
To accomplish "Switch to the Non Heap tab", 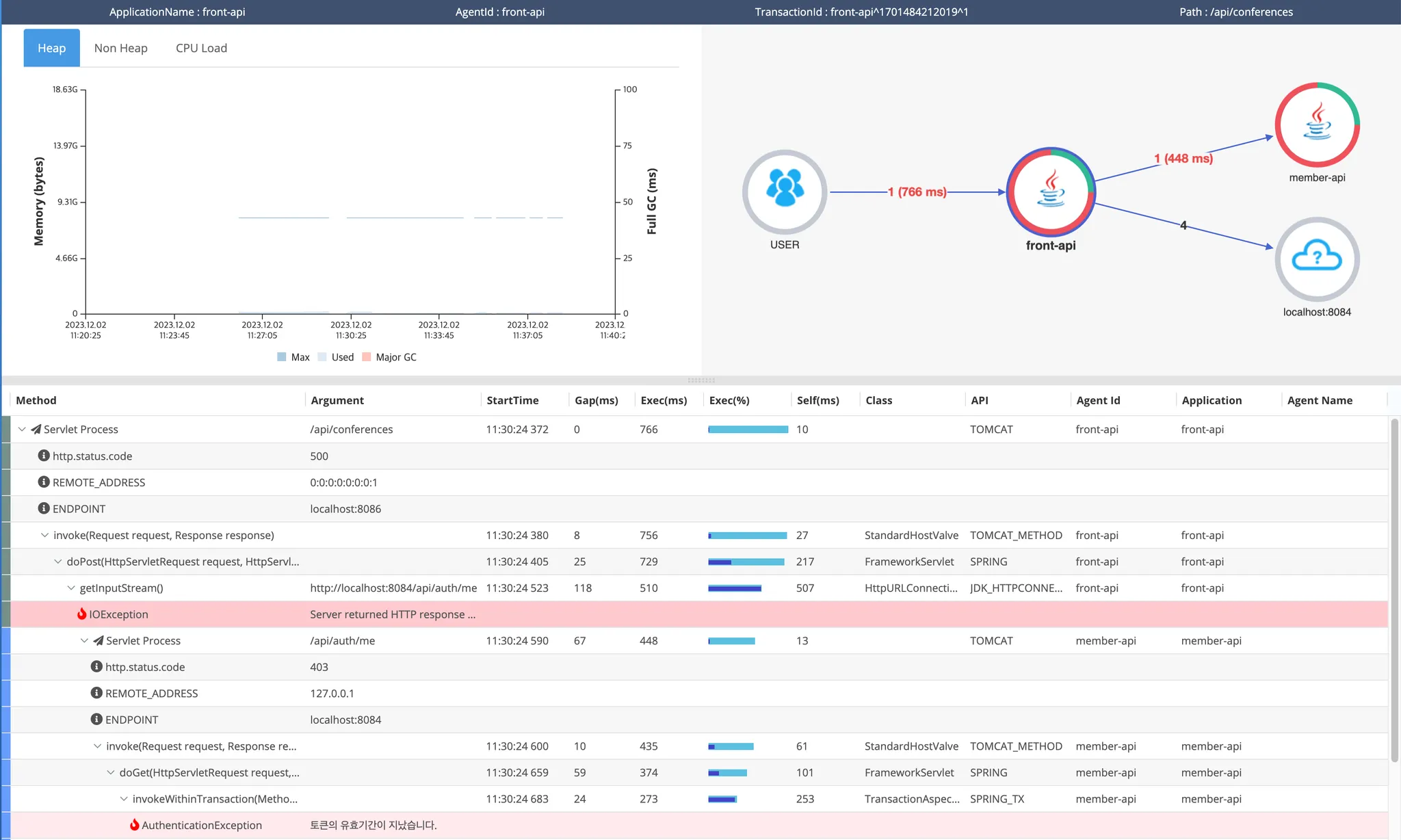I will 121,48.
